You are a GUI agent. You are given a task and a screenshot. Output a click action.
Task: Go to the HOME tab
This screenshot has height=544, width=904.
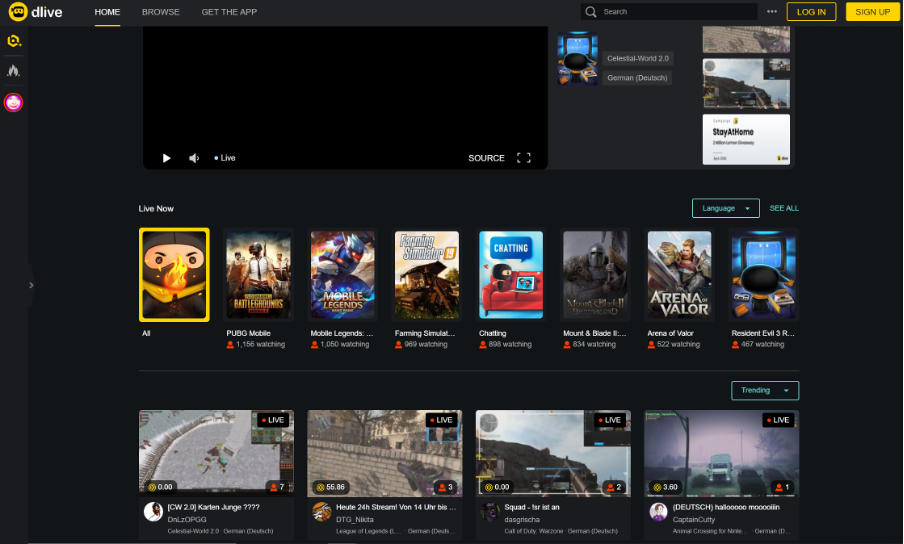[107, 12]
